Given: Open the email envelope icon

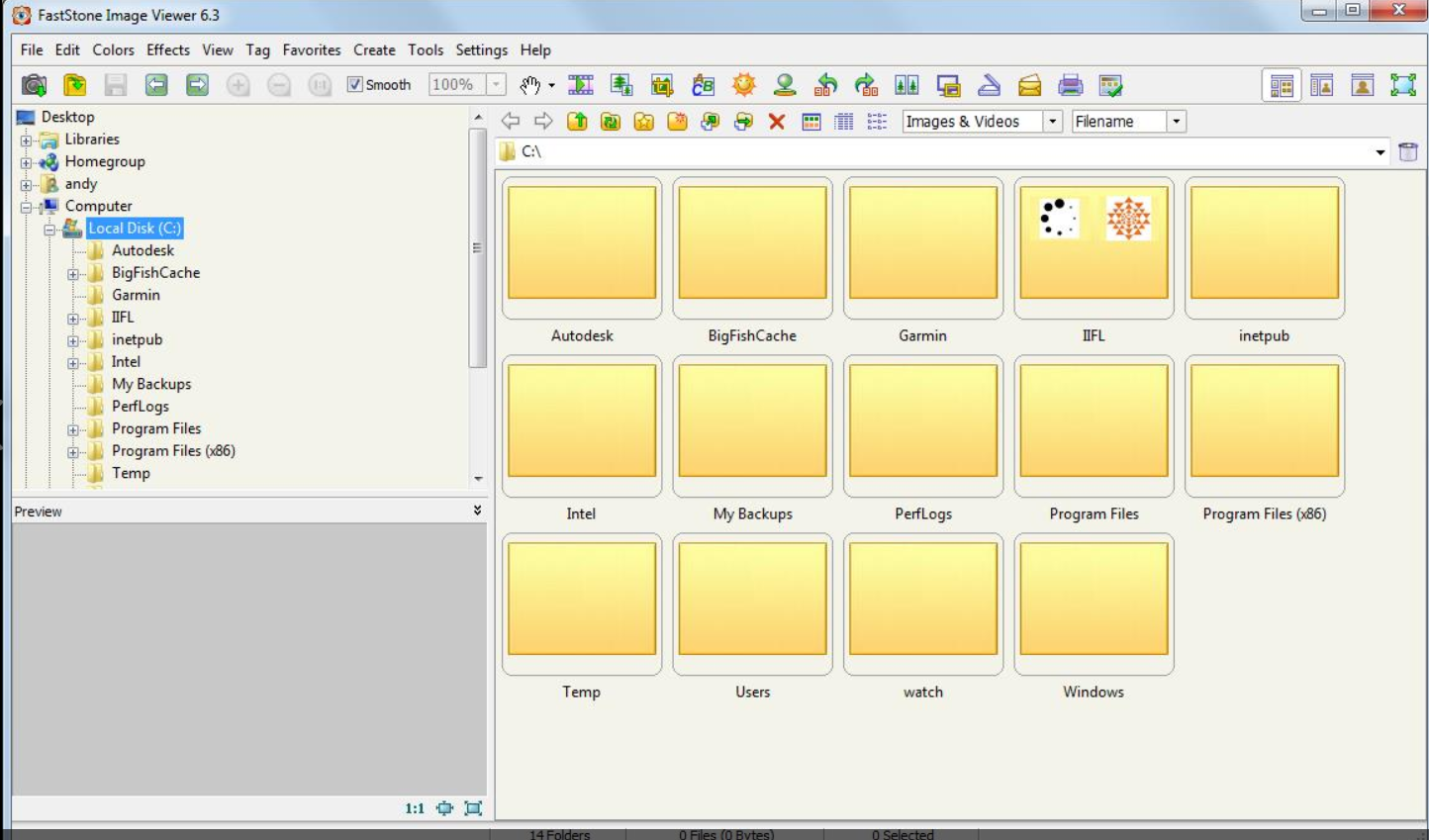Looking at the screenshot, I should pos(1029,85).
